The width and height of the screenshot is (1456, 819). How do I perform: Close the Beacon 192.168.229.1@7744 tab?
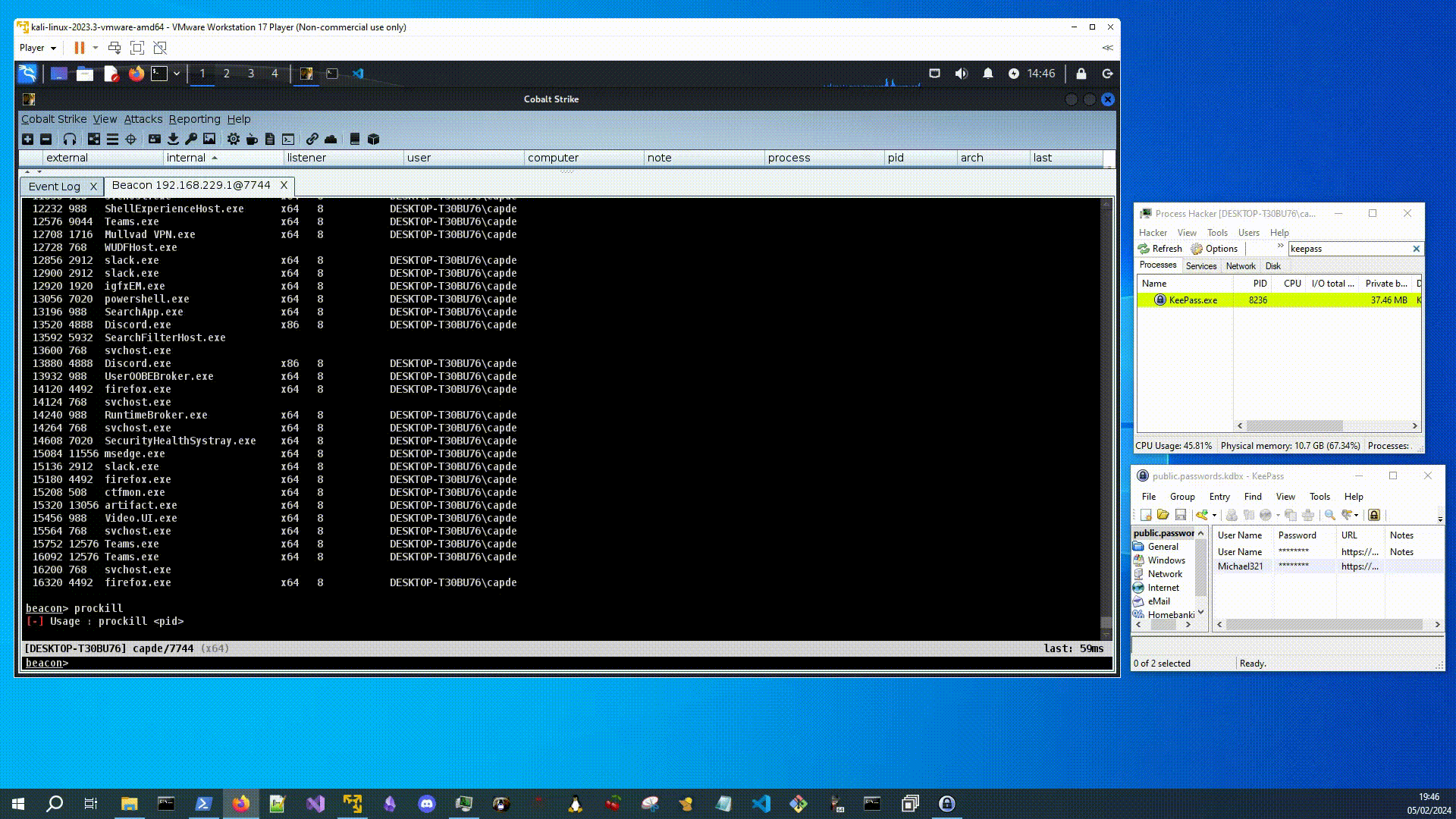point(284,185)
